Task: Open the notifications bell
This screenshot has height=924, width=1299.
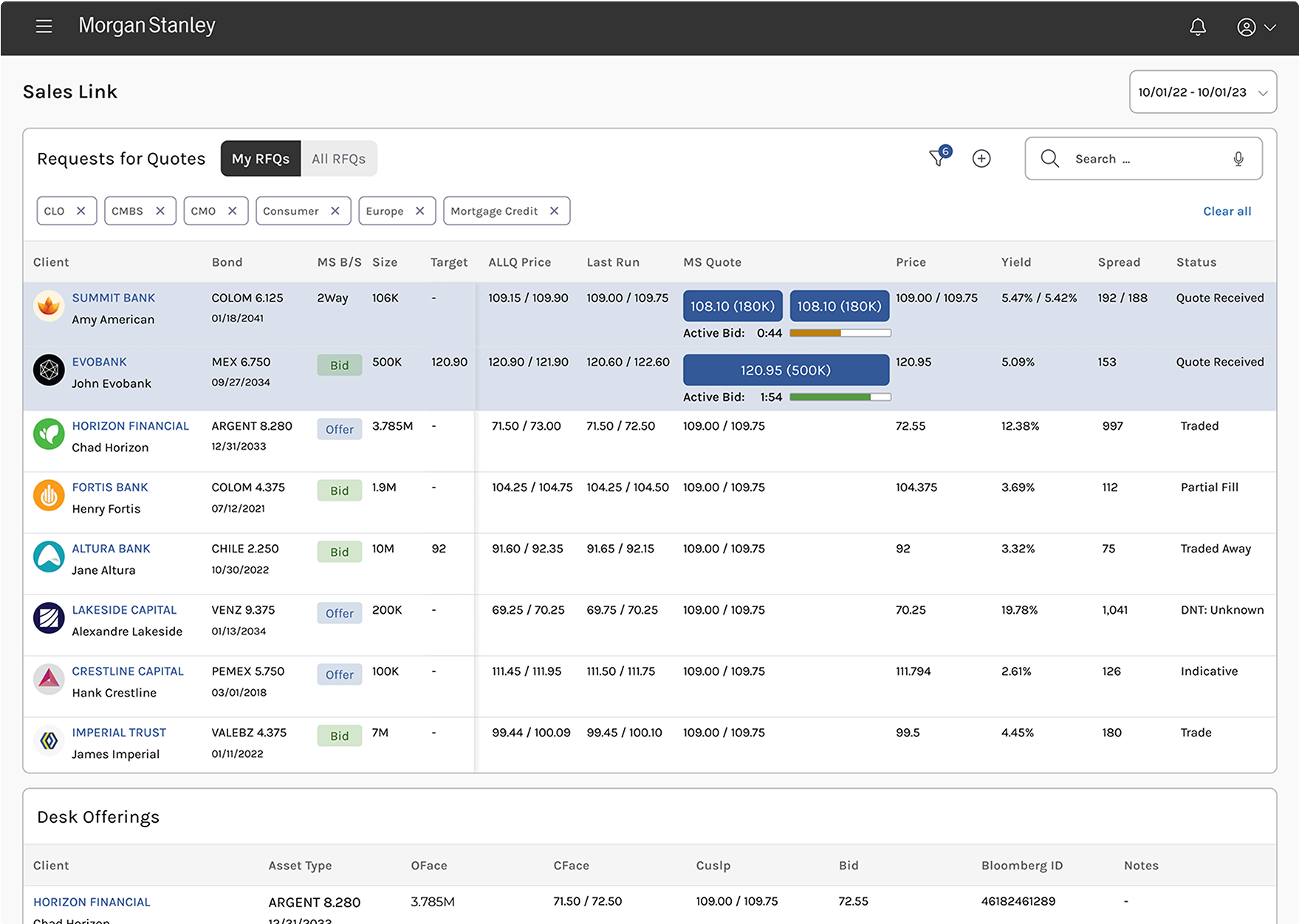Action: pos(1197,27)
